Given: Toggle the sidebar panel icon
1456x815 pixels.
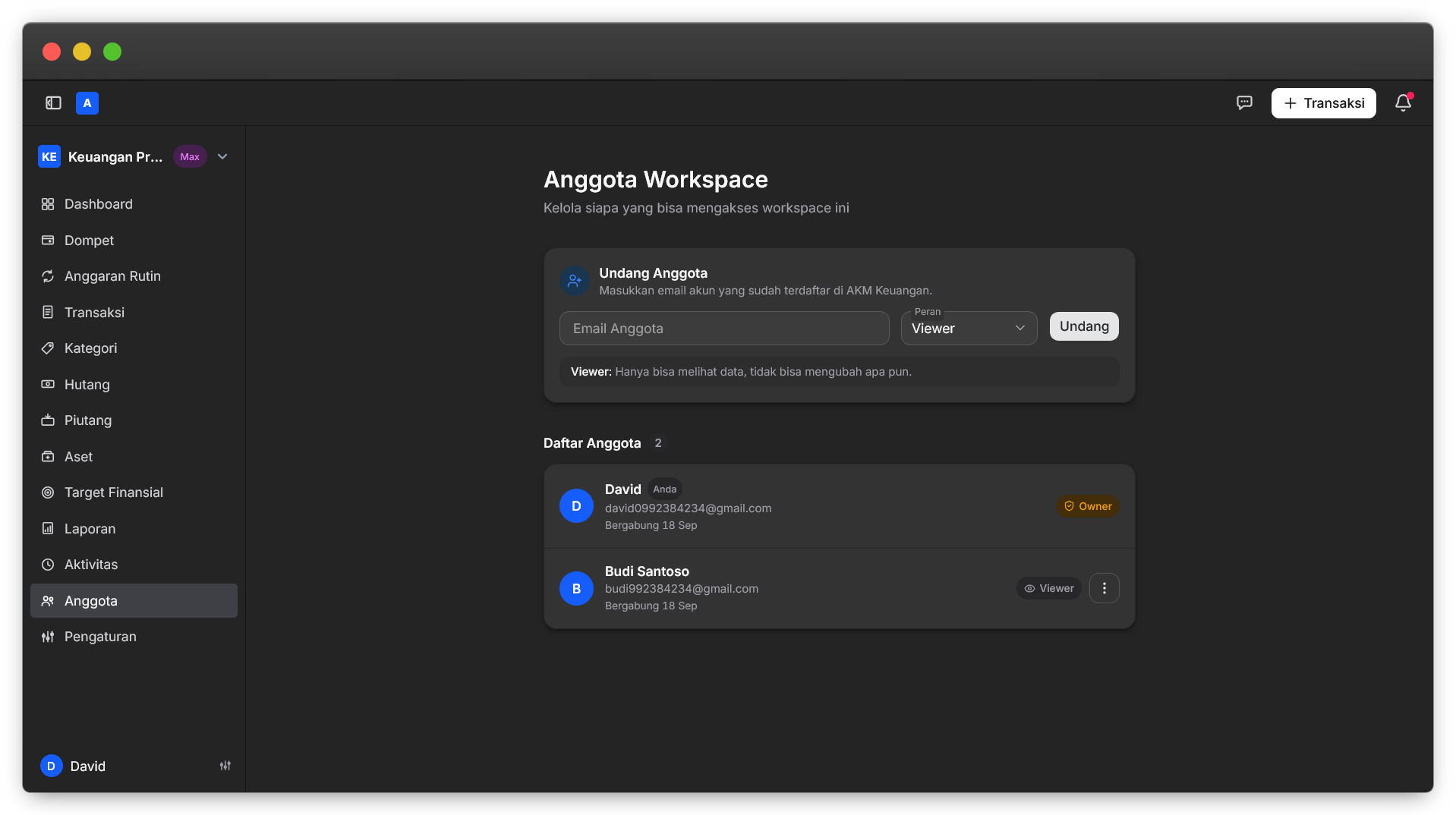Looking at the screenshot, I should pyautogui.click(x=53, y=103).
